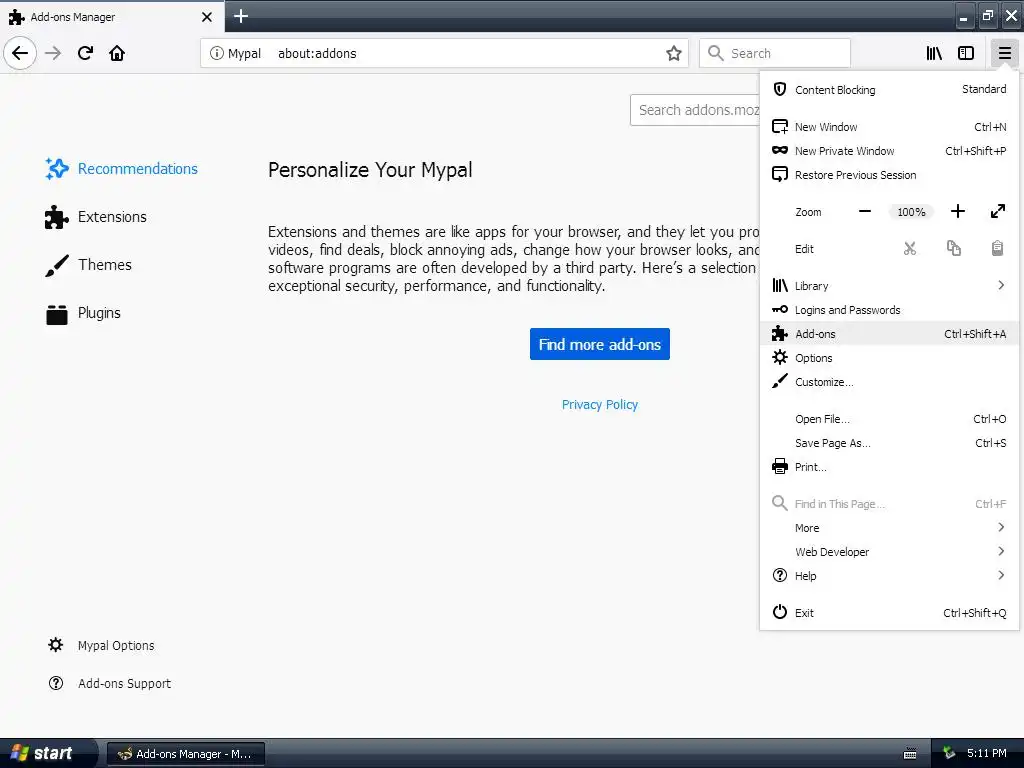Click Find in This Page...
Viewport: 1024px width, 768px height.
point(889,504)
